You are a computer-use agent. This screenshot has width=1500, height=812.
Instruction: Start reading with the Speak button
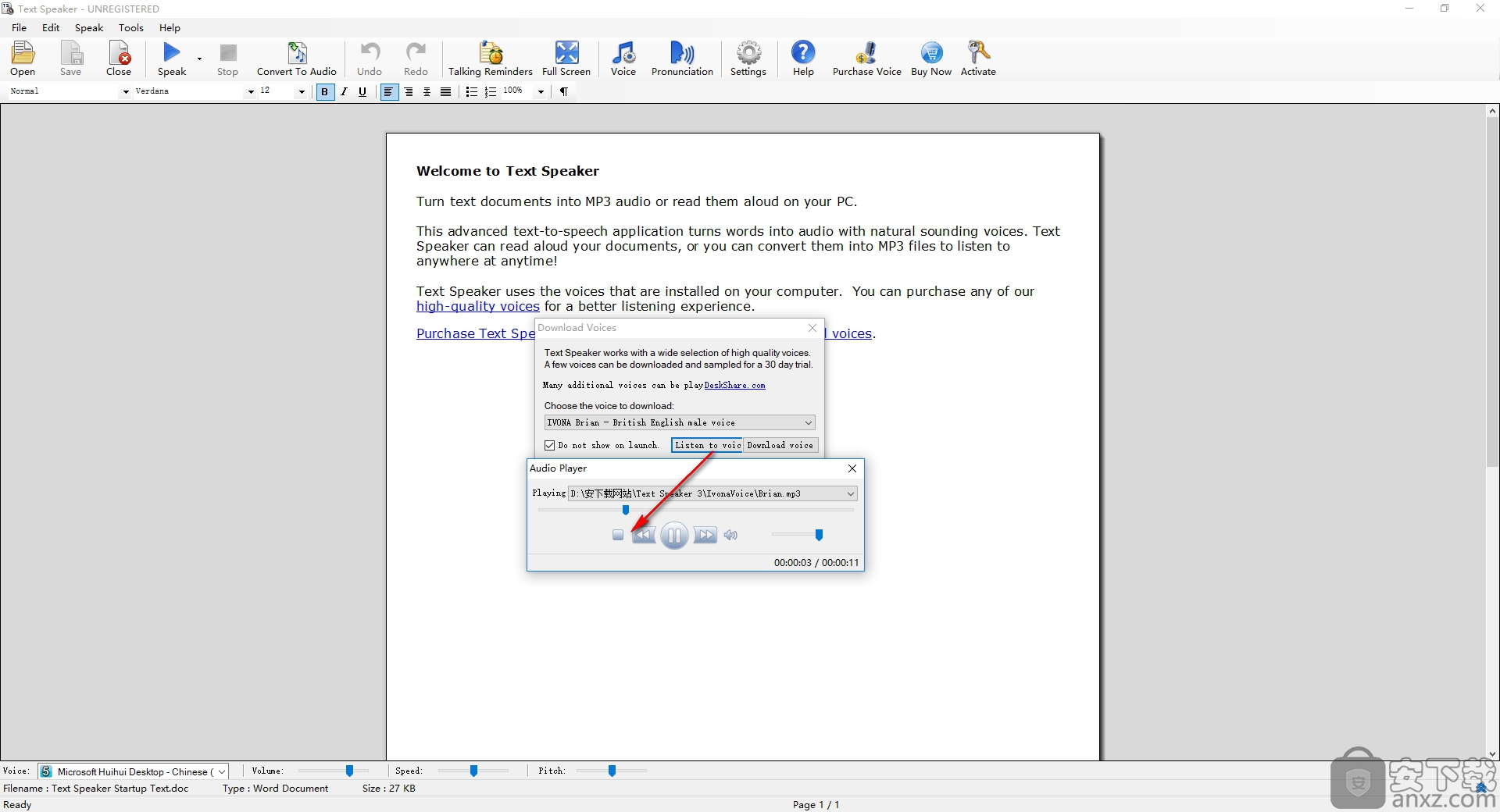[x=172, y=59]
